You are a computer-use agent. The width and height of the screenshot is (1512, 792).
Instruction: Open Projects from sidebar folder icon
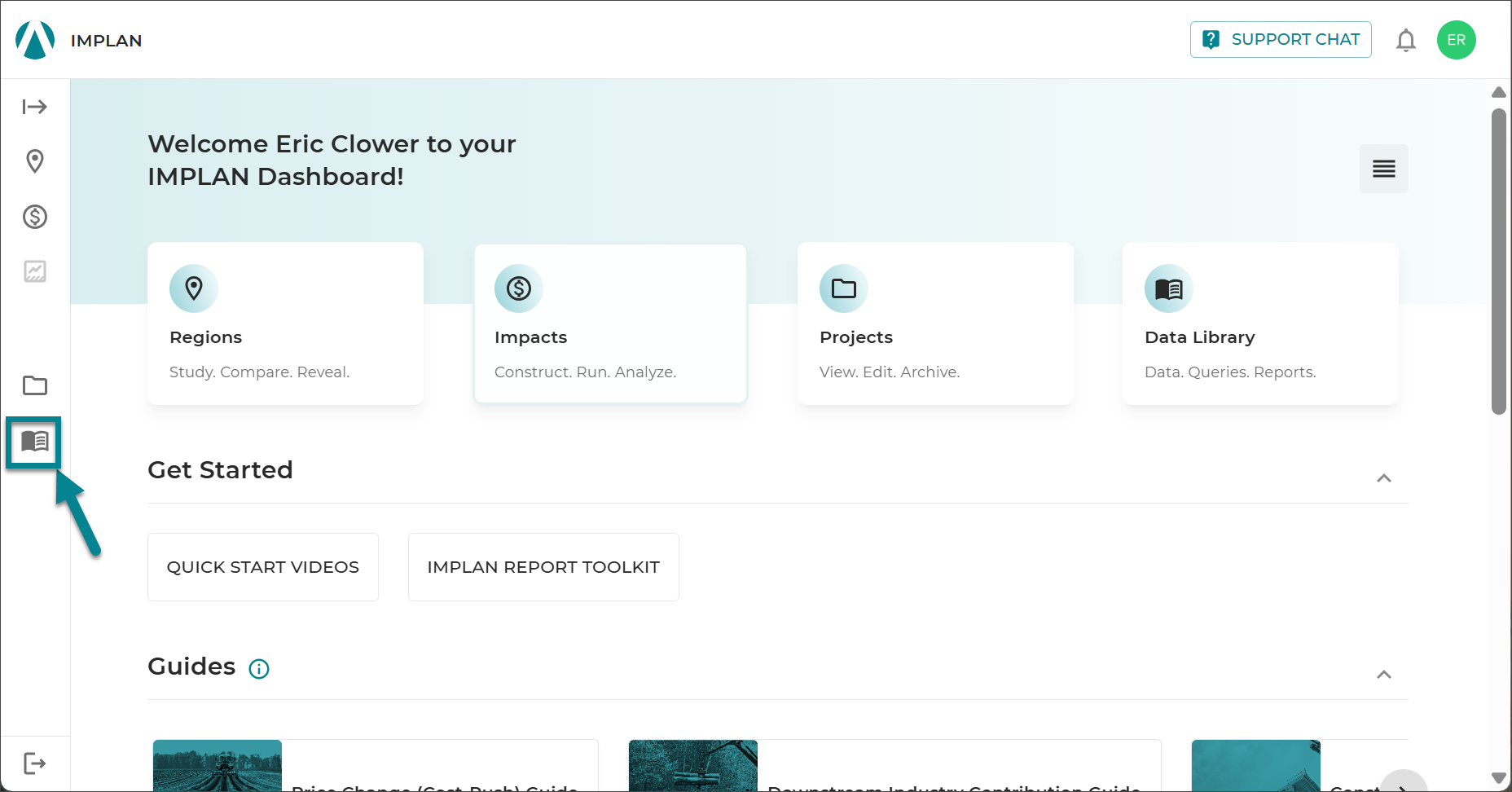click(35, 385)
